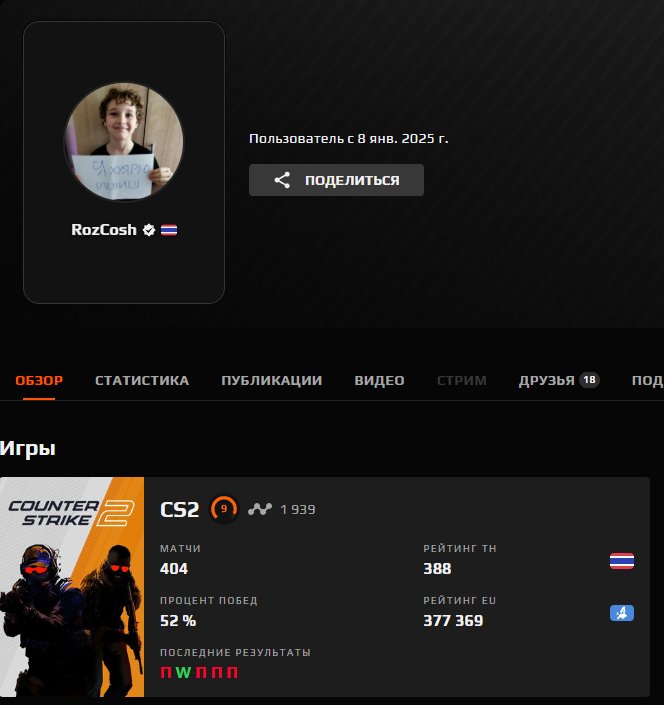
Task: Click the 52 % win rate value
Action: pos(178,621)
